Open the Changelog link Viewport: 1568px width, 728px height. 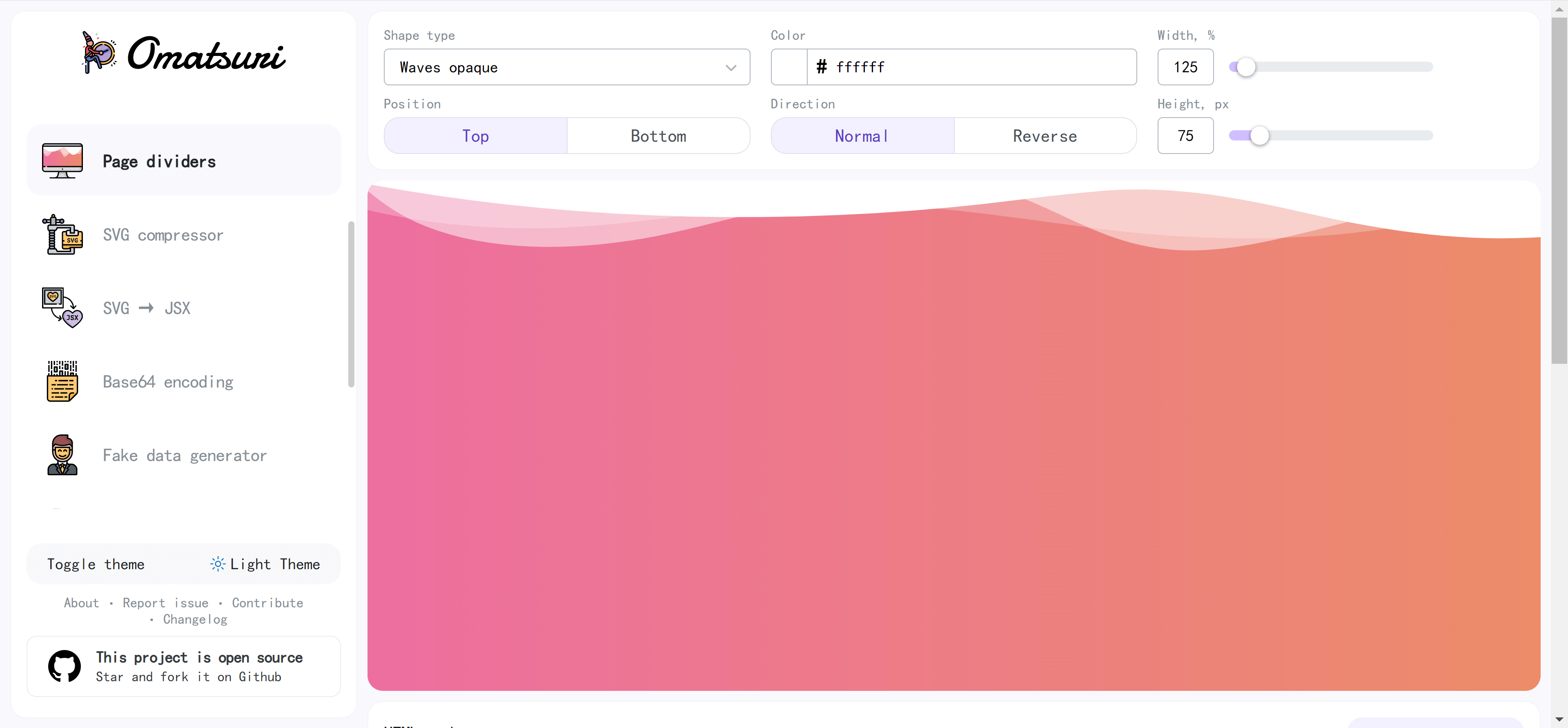click(x=195, y=619)
